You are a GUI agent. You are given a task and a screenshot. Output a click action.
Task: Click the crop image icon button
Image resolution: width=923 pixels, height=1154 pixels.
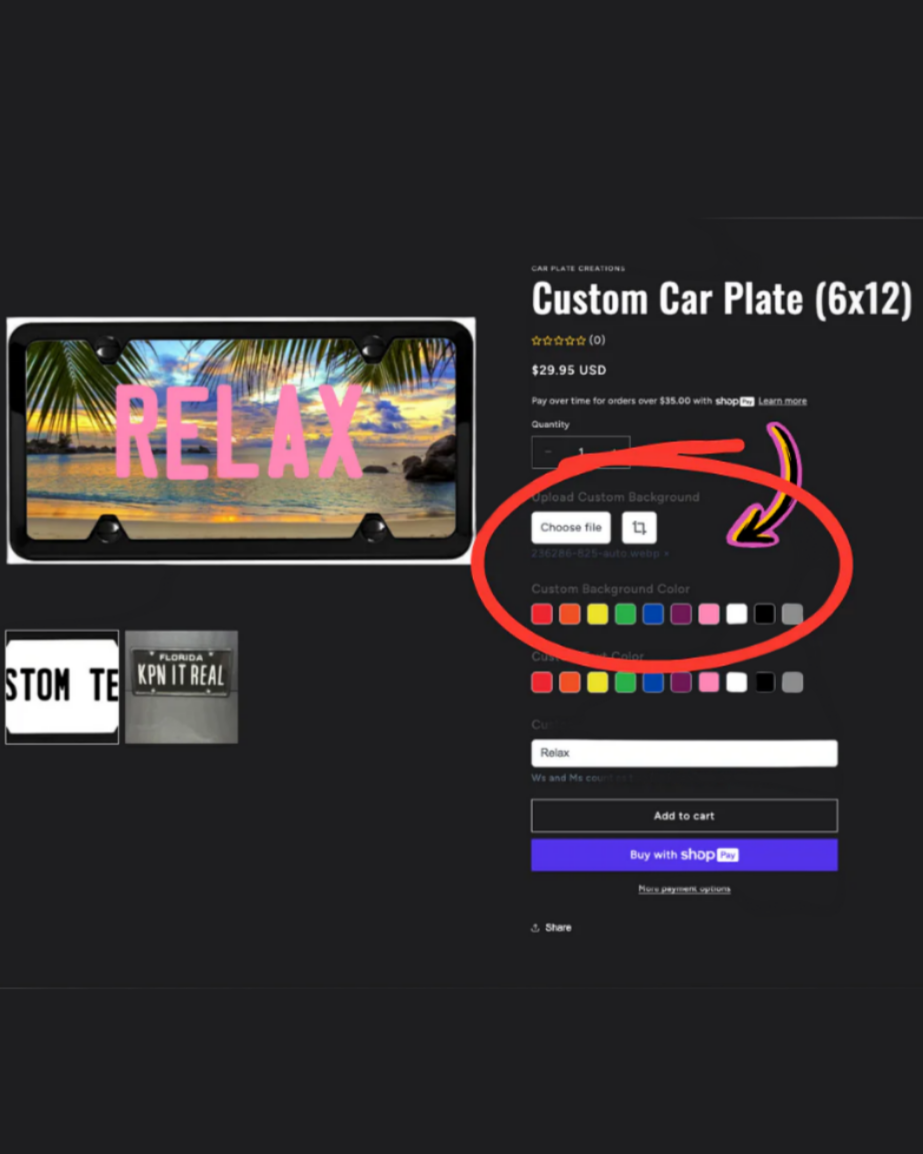(x=639, y=527)
